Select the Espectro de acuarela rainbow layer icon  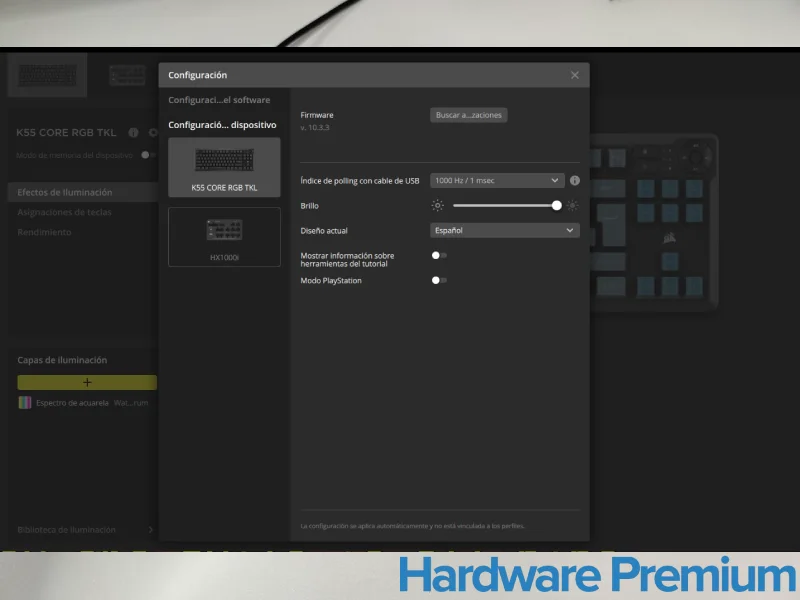(x=25, y=402)
